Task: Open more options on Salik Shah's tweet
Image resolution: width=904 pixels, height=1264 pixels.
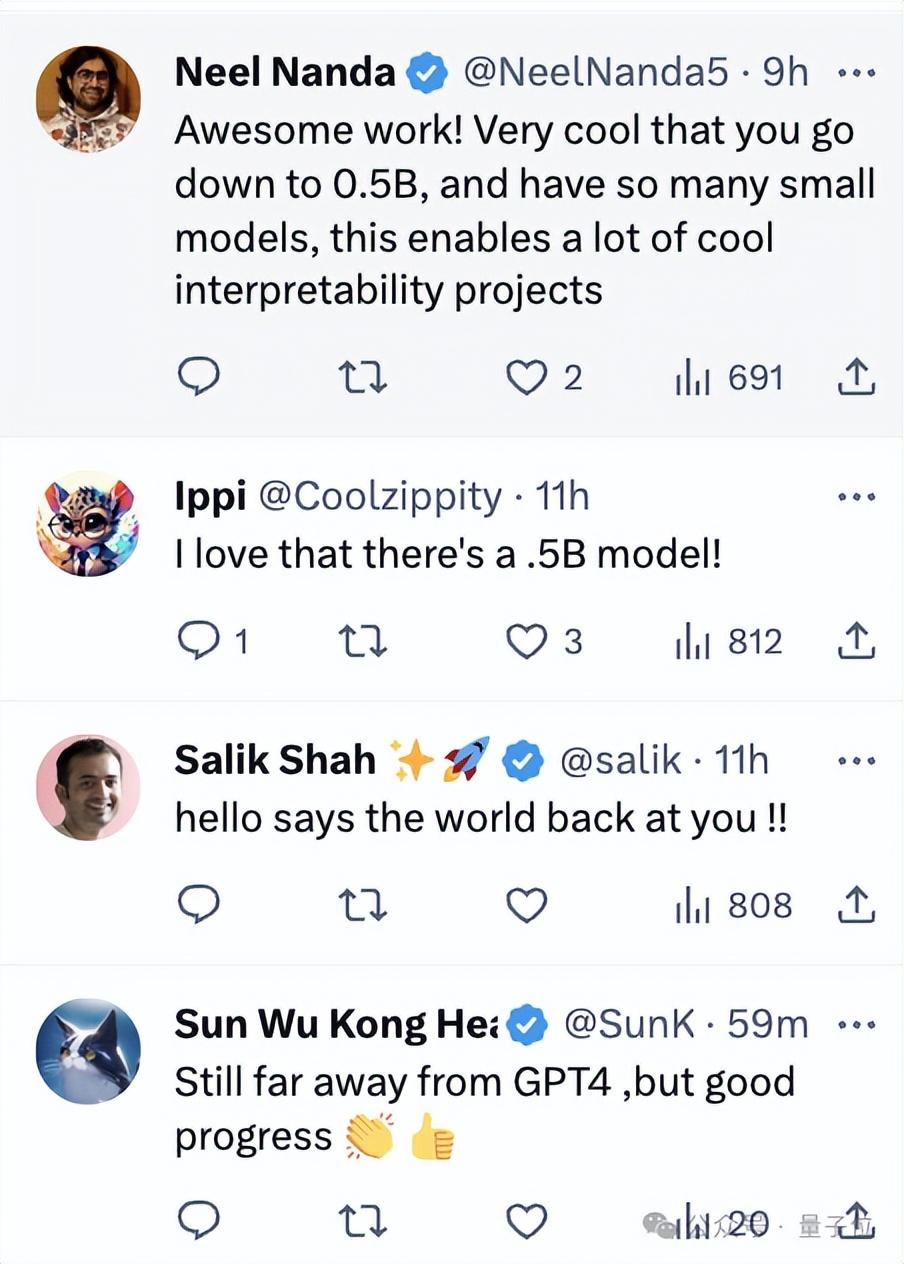Action: [856, 761]
